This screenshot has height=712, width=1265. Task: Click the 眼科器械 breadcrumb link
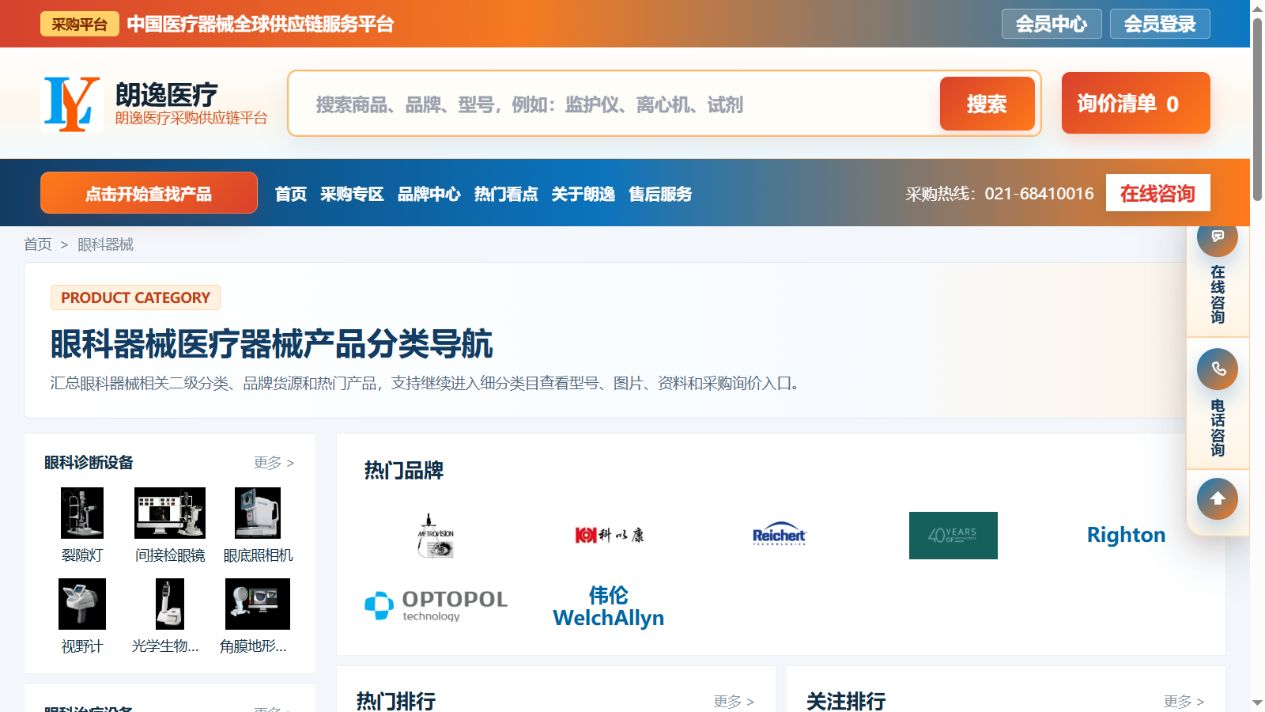click(105, 244)
